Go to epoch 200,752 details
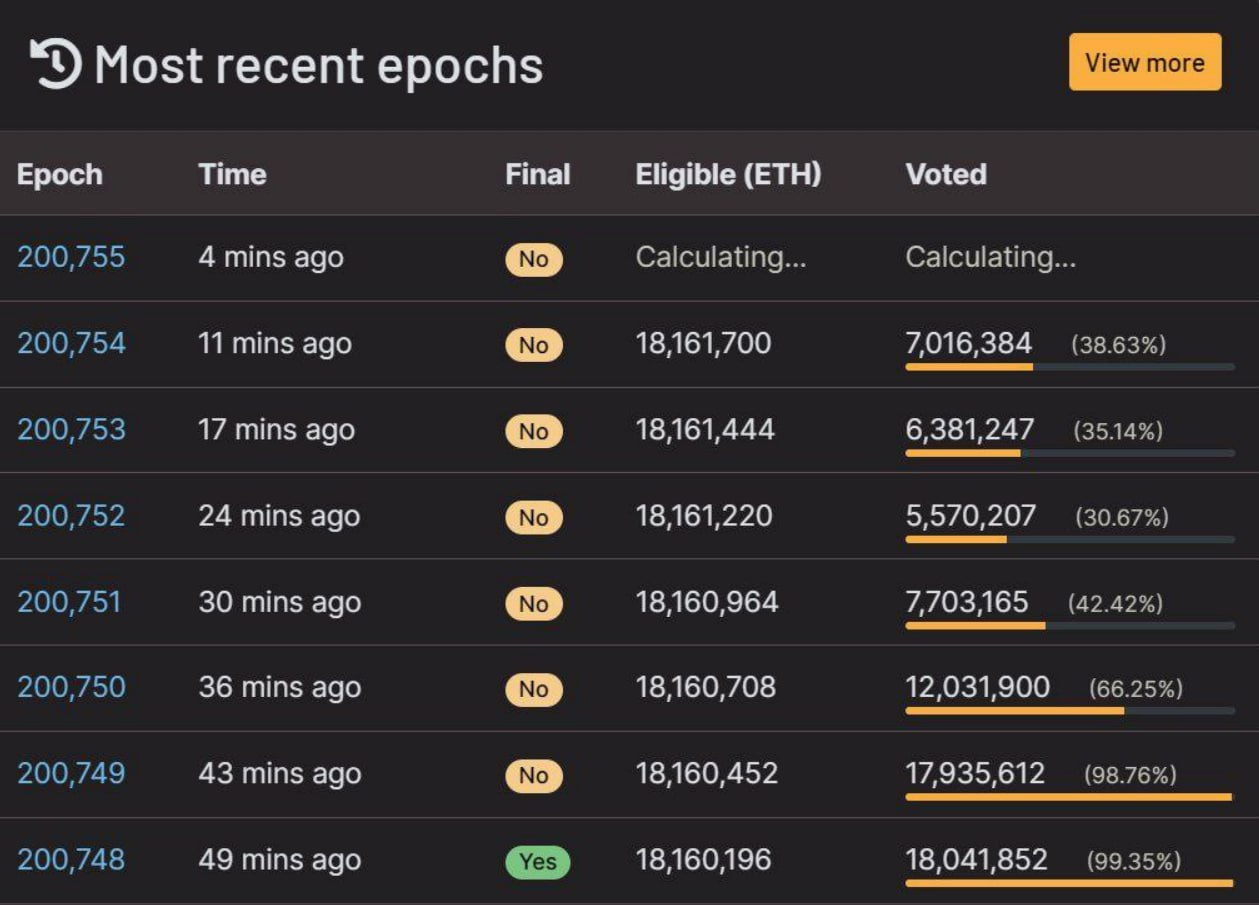The height and width of the screenshot is (905, 1259). (x=71, y=515)
